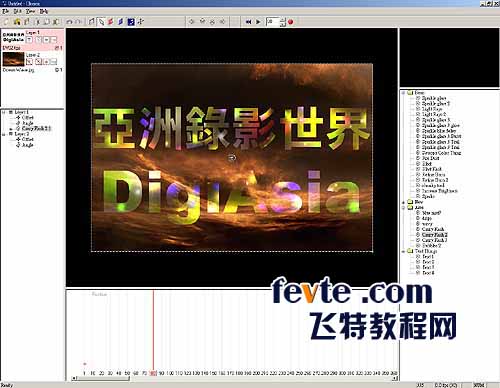Select Offset under Layer 1
The width and height of the screenshot is (500, 388).
click(28, 118)
